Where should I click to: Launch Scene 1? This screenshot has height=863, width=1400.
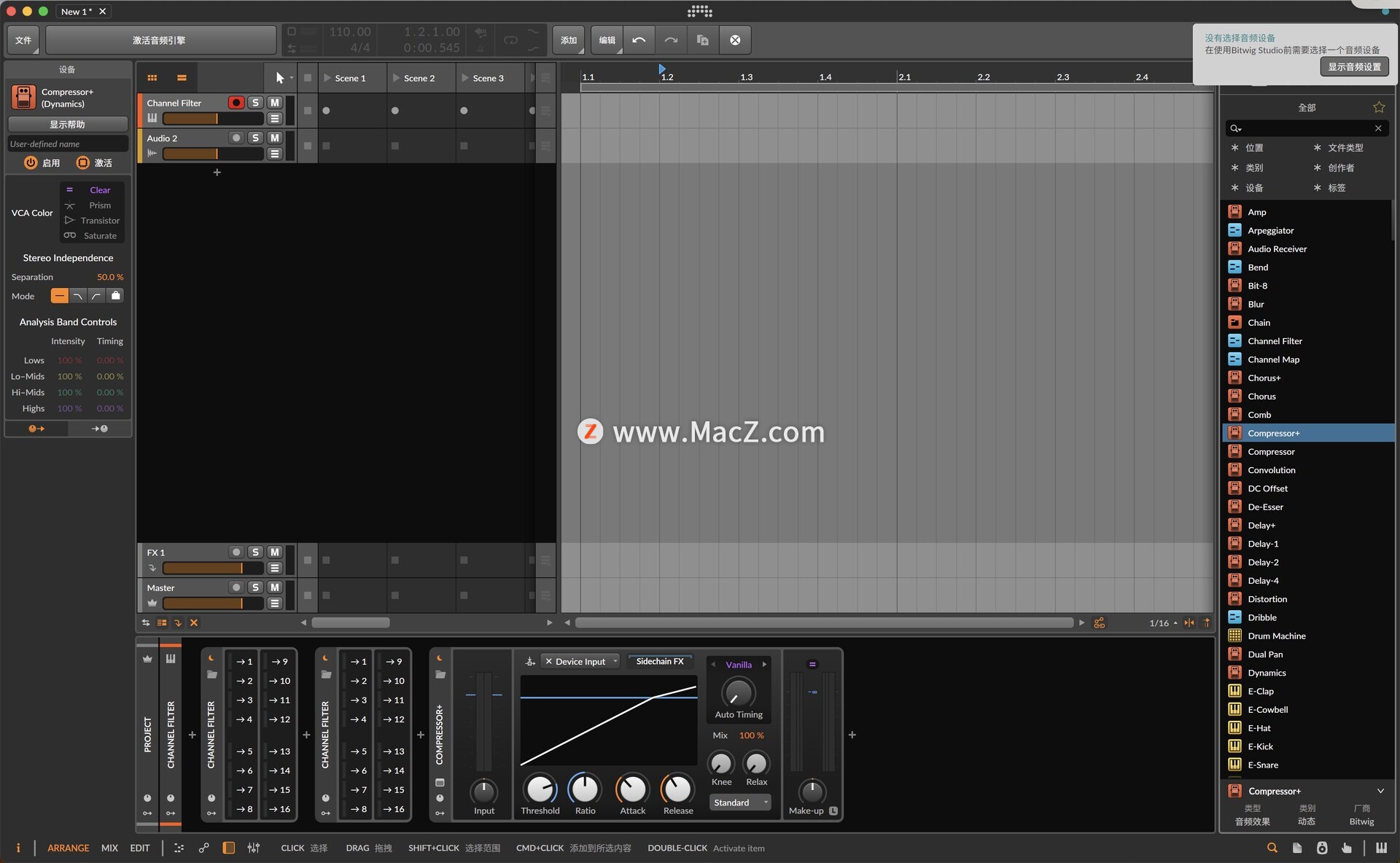tap(327, 78)
